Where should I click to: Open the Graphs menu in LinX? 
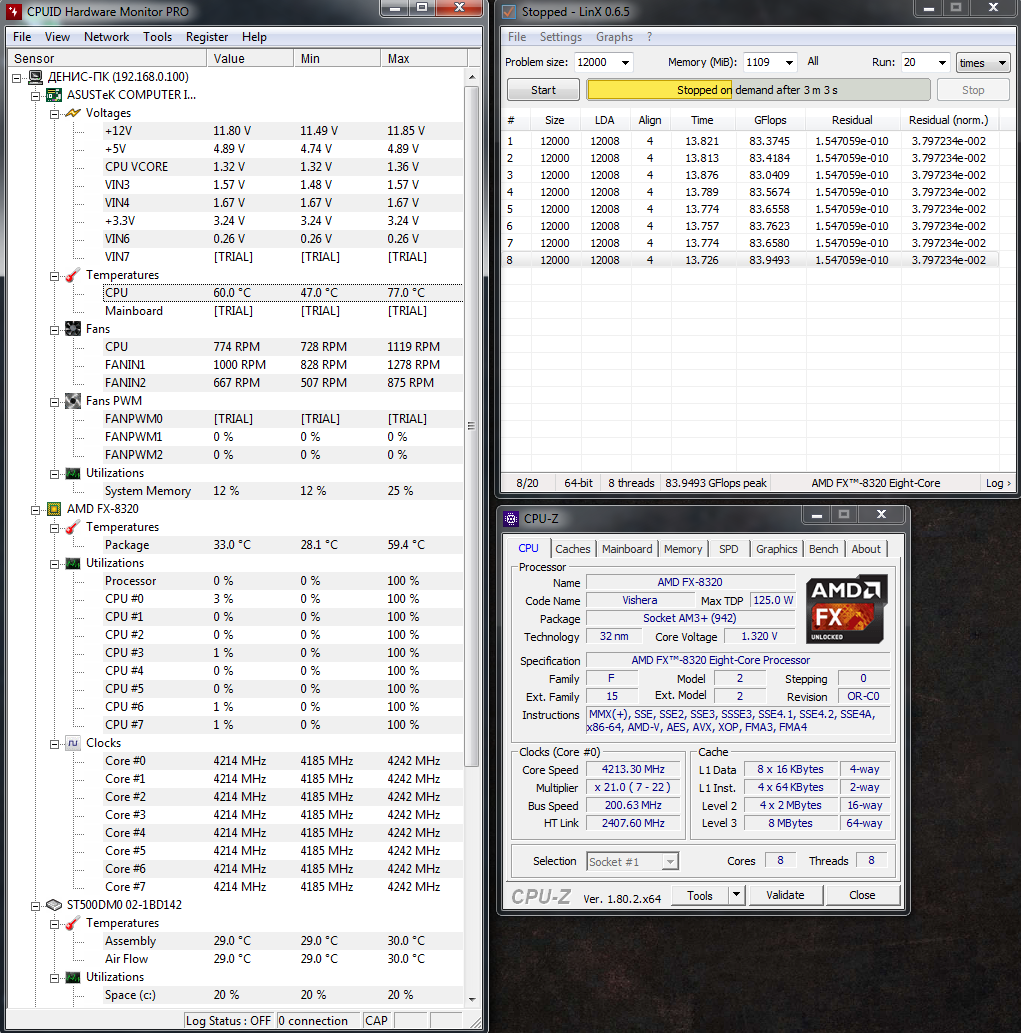(x=614, y=37)
